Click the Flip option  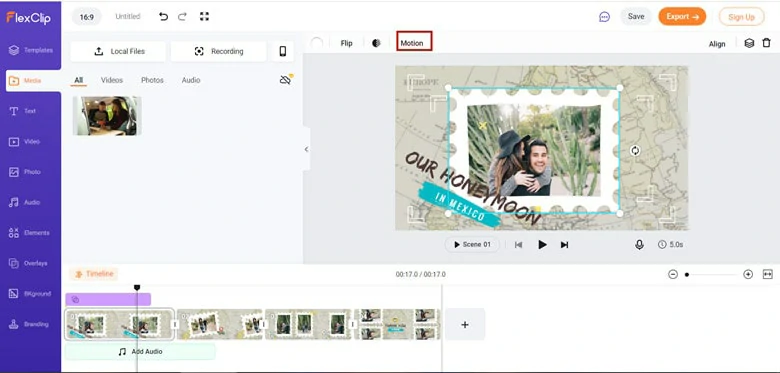click(346, 43)
